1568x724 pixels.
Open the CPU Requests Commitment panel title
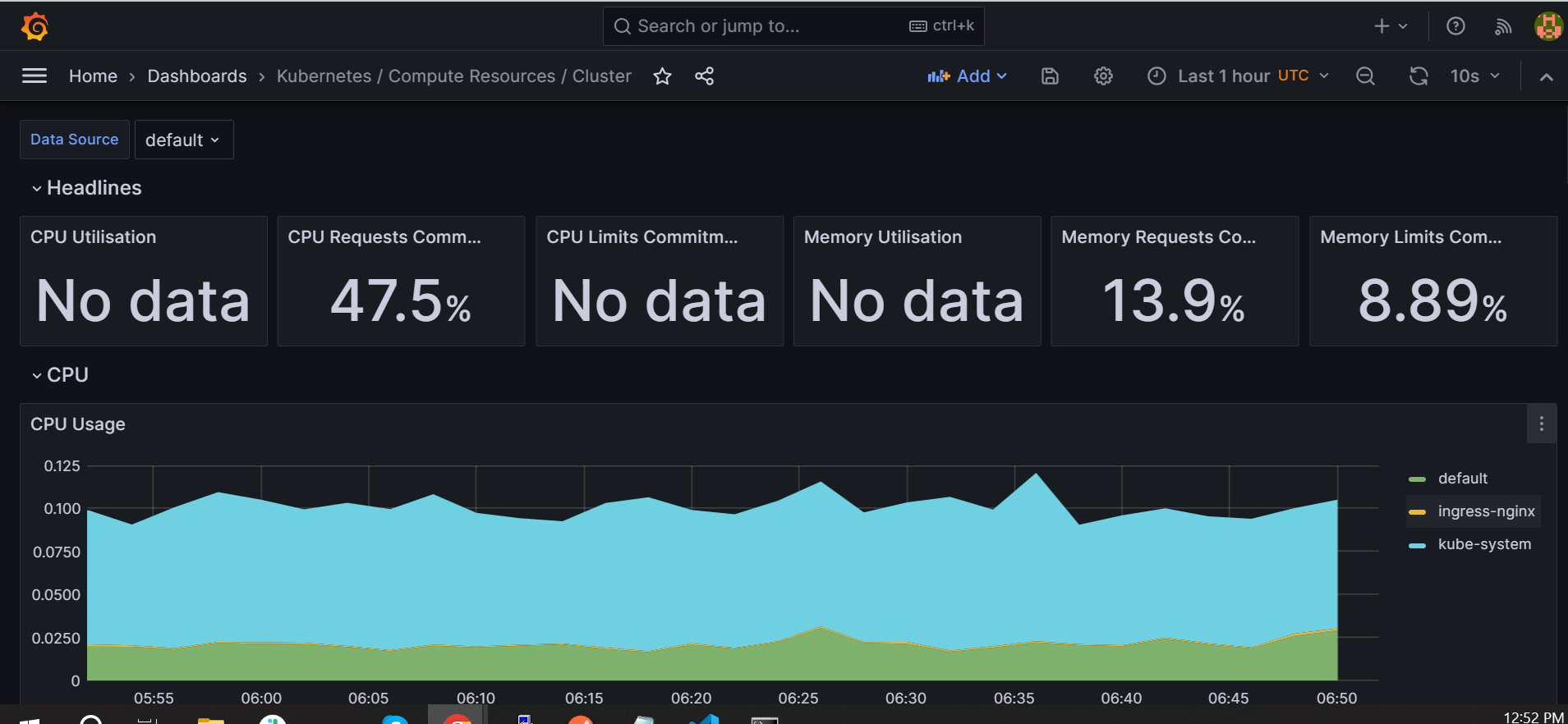(384, 237)
